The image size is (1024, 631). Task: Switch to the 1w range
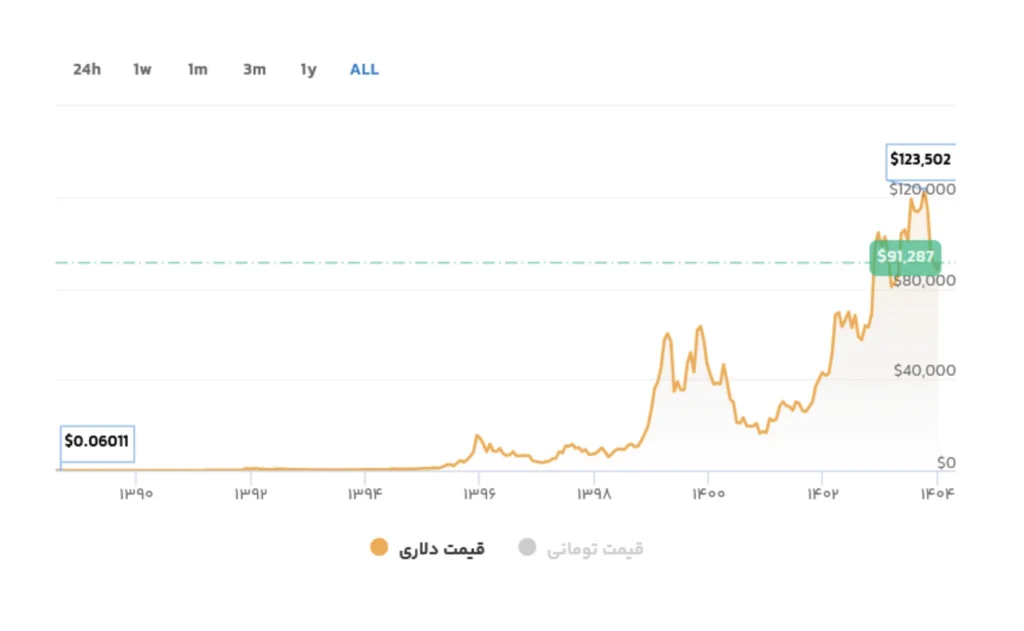142,70
